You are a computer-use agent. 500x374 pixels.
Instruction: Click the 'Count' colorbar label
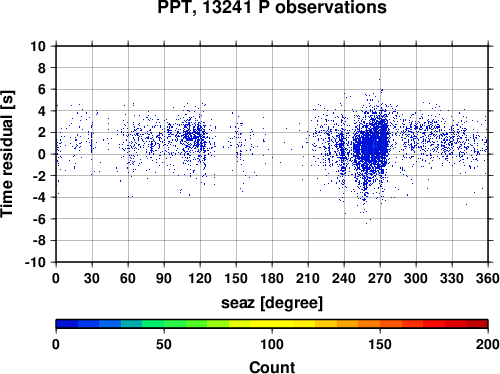(272, 367)
